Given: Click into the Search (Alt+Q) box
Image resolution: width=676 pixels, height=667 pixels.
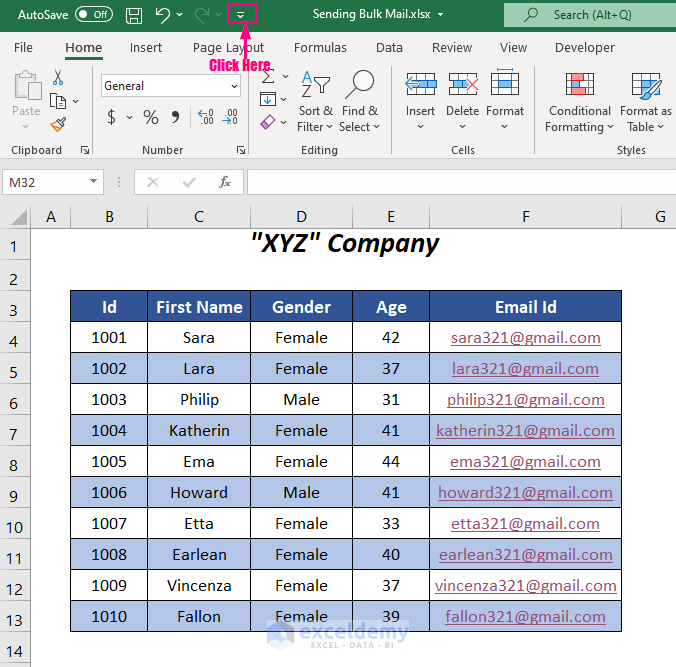Looking at the screenshot, I should click(x=591, y=15).
